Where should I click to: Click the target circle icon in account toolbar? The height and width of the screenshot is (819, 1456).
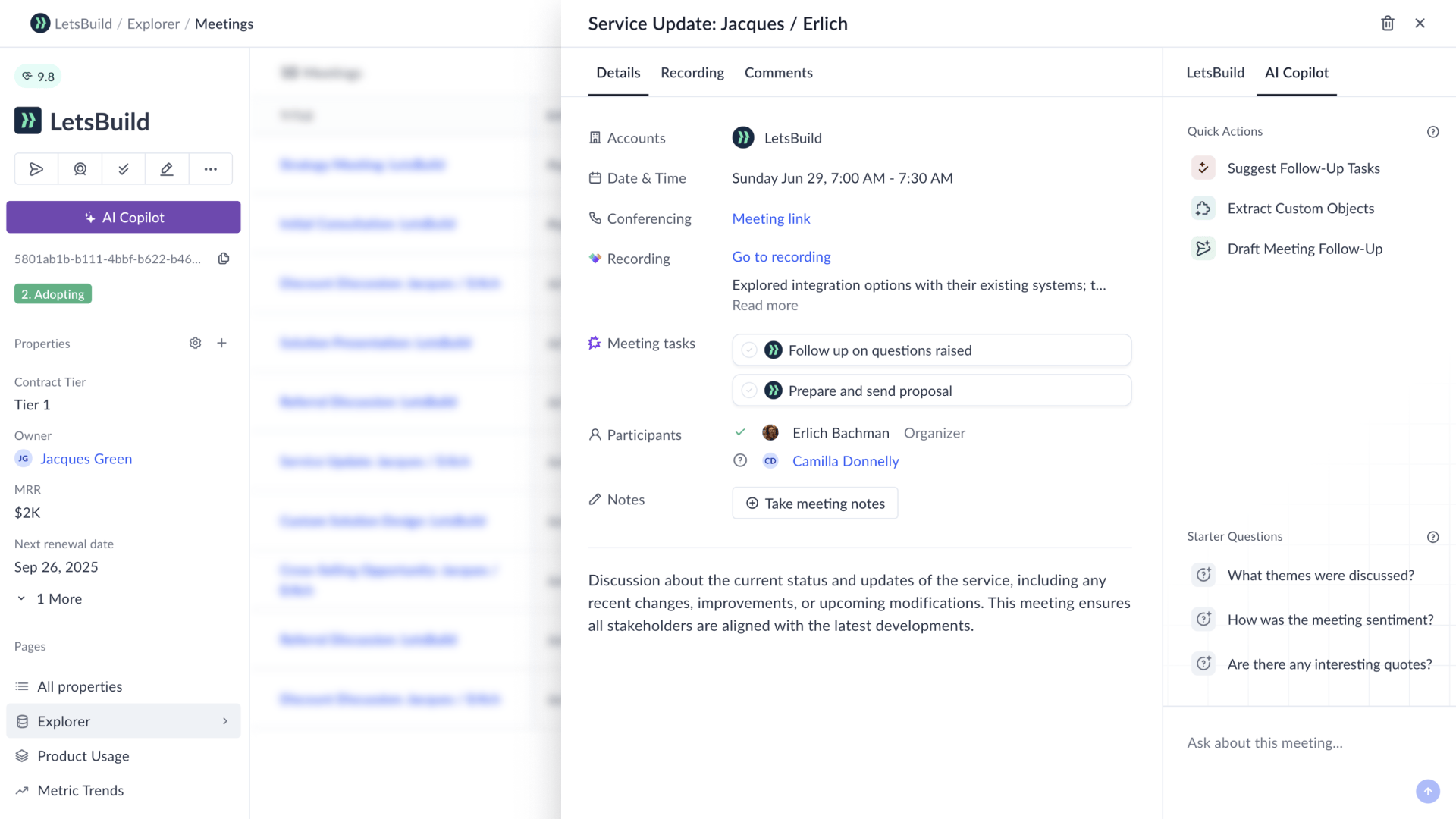(80, 168)
